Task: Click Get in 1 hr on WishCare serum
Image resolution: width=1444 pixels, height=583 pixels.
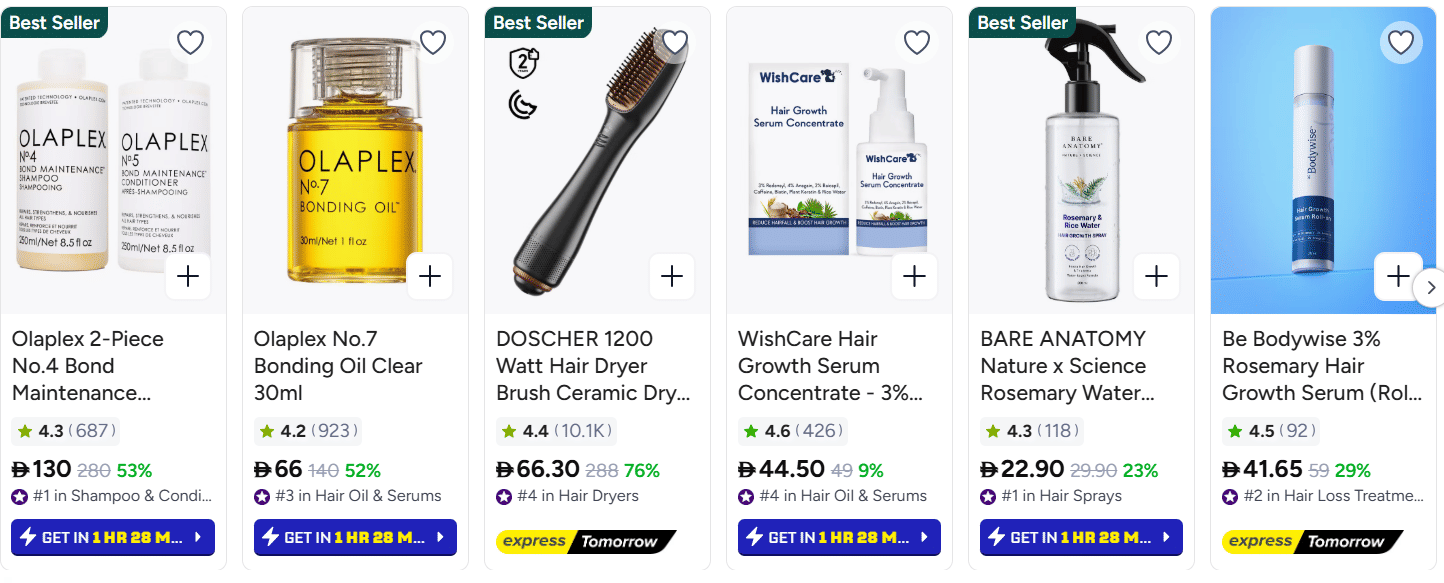Action: coord(839,537)
